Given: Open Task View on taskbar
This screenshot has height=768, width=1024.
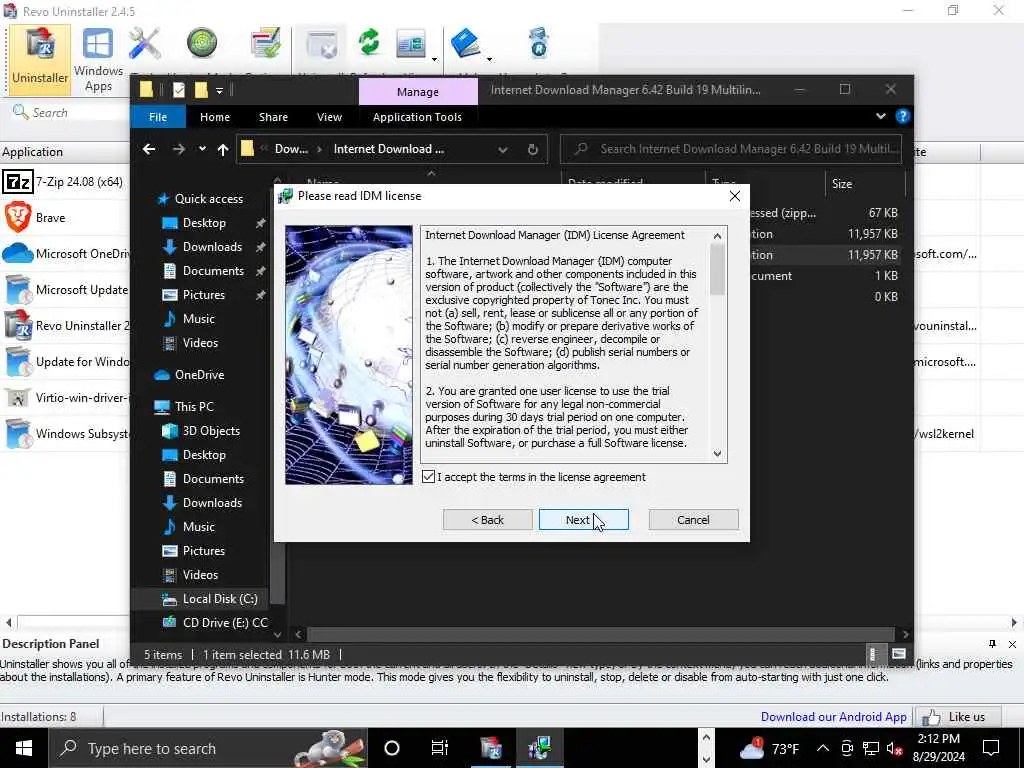Looking at the screenshot, I should 440,748.
